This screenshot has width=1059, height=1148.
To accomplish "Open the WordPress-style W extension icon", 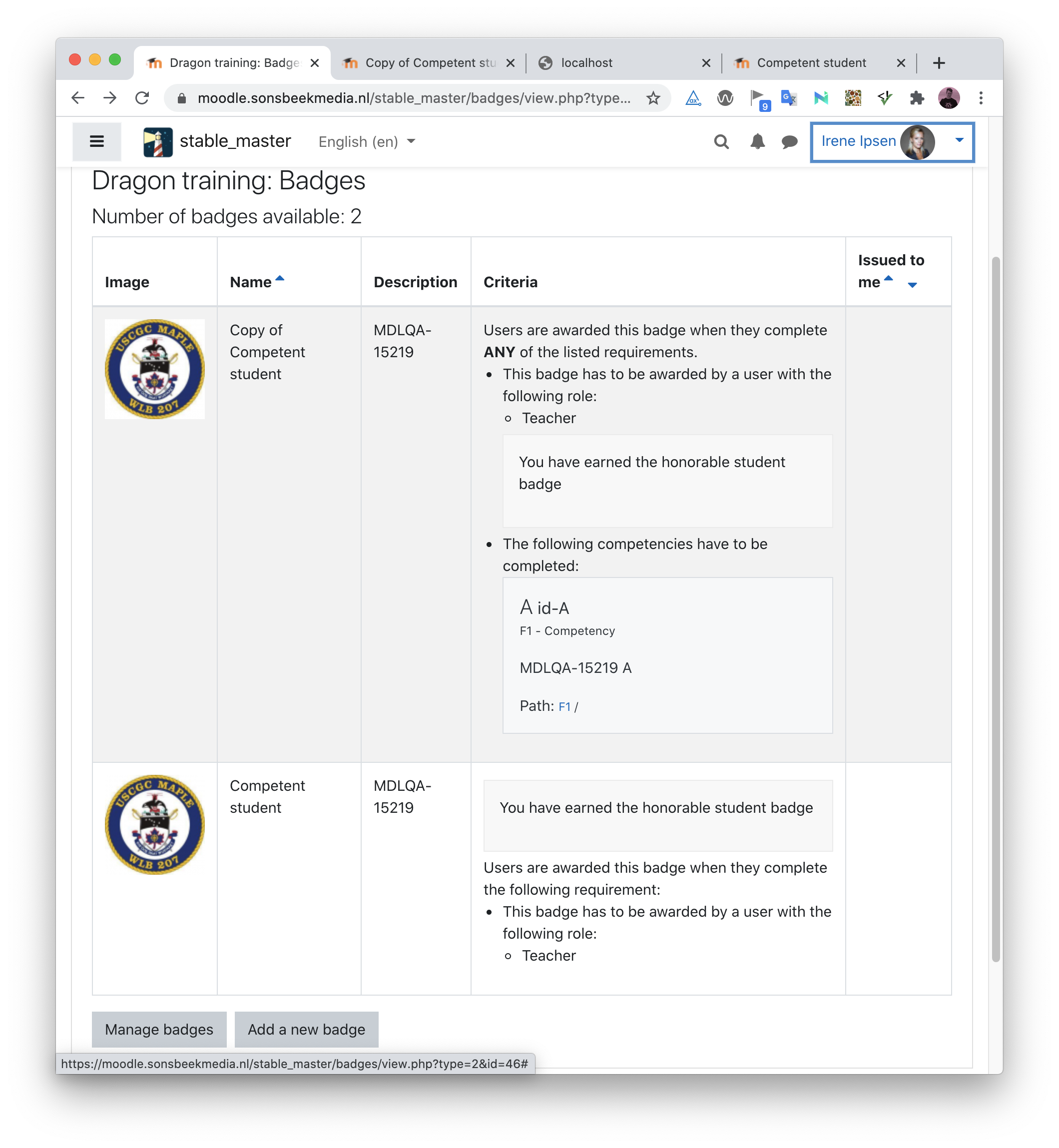I will (x=725, y=98).
